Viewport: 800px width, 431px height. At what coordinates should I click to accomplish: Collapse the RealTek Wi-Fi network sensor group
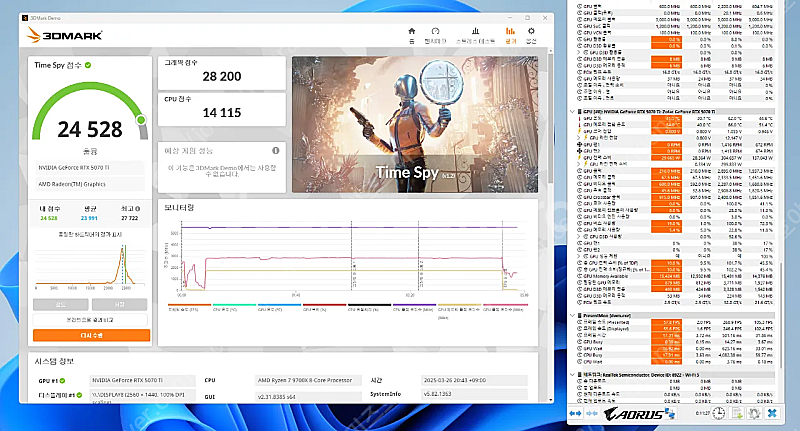point(571,373)
